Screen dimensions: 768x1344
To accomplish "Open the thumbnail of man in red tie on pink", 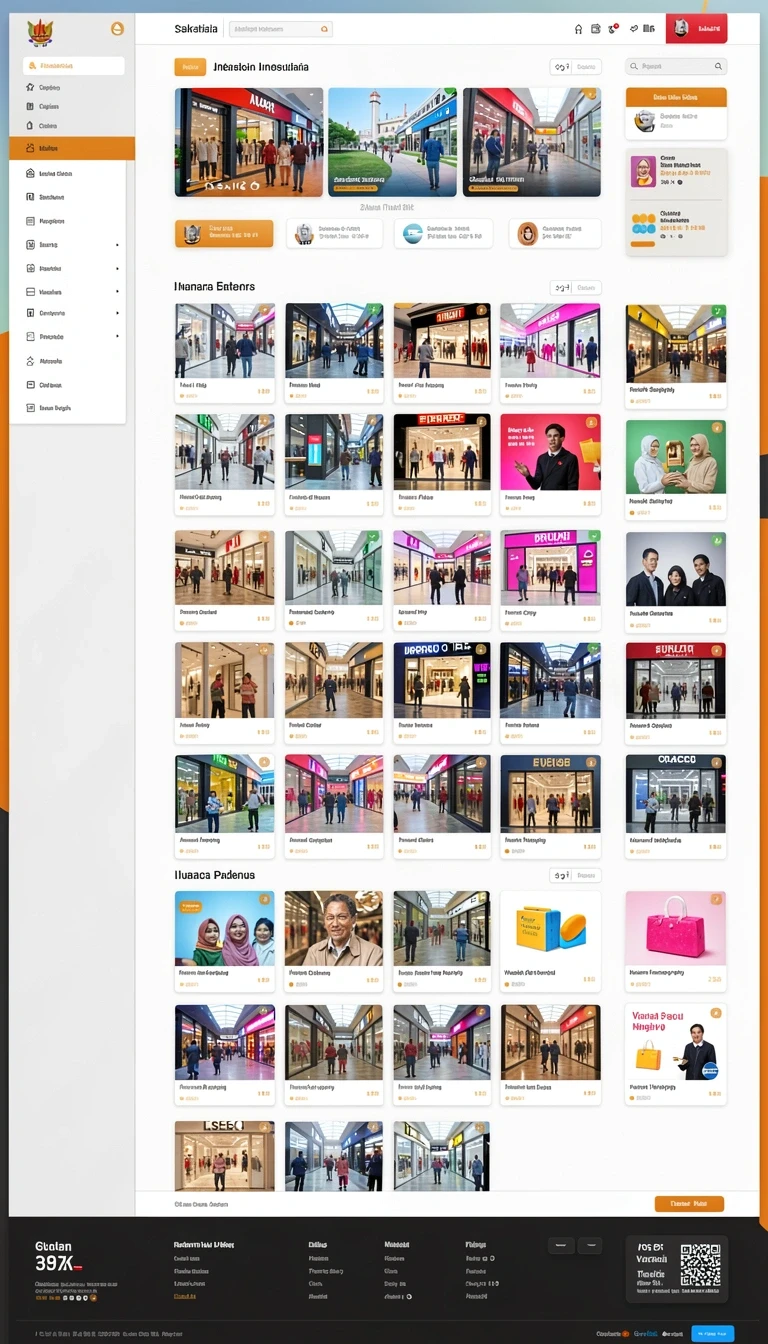I will click(x=550, y=453).
